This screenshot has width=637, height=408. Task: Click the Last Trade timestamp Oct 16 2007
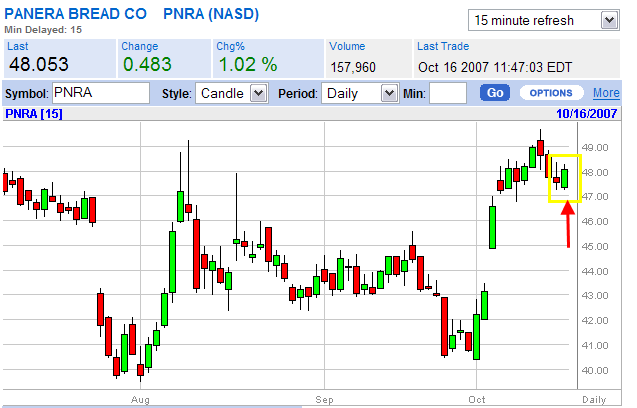pyautogui.click(x=495, y=67)
